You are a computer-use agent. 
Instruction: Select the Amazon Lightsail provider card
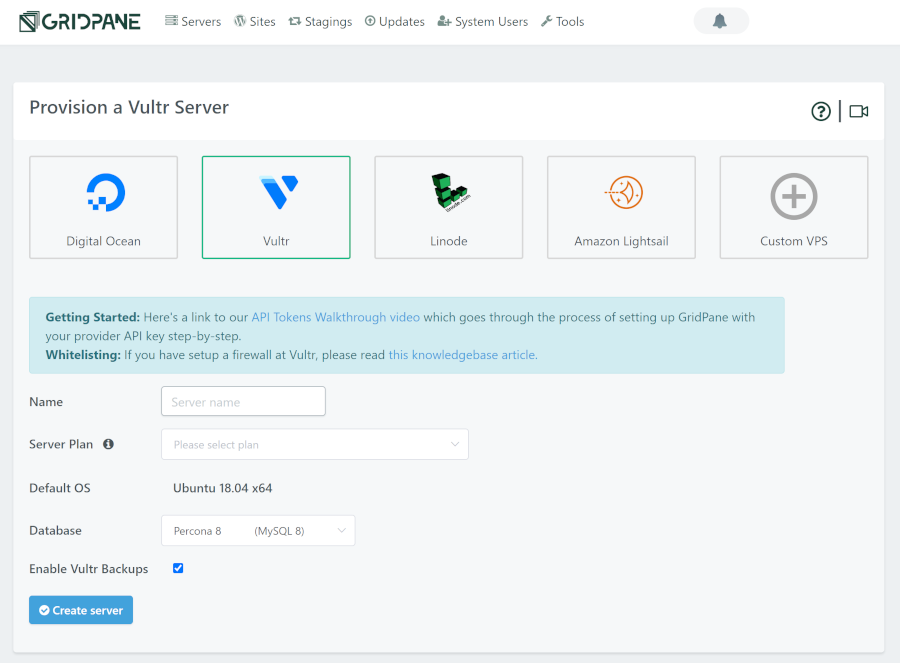click(x=622, y=207)
